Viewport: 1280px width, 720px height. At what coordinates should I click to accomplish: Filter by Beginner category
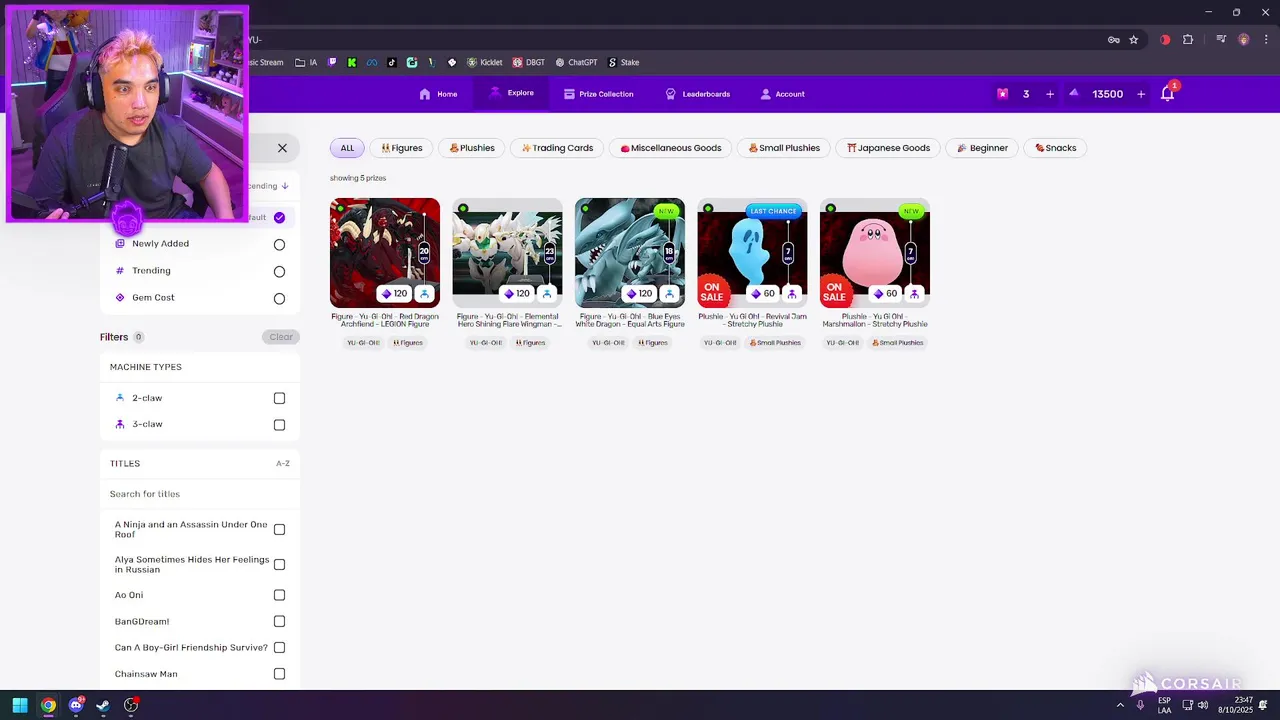point(982,148)
